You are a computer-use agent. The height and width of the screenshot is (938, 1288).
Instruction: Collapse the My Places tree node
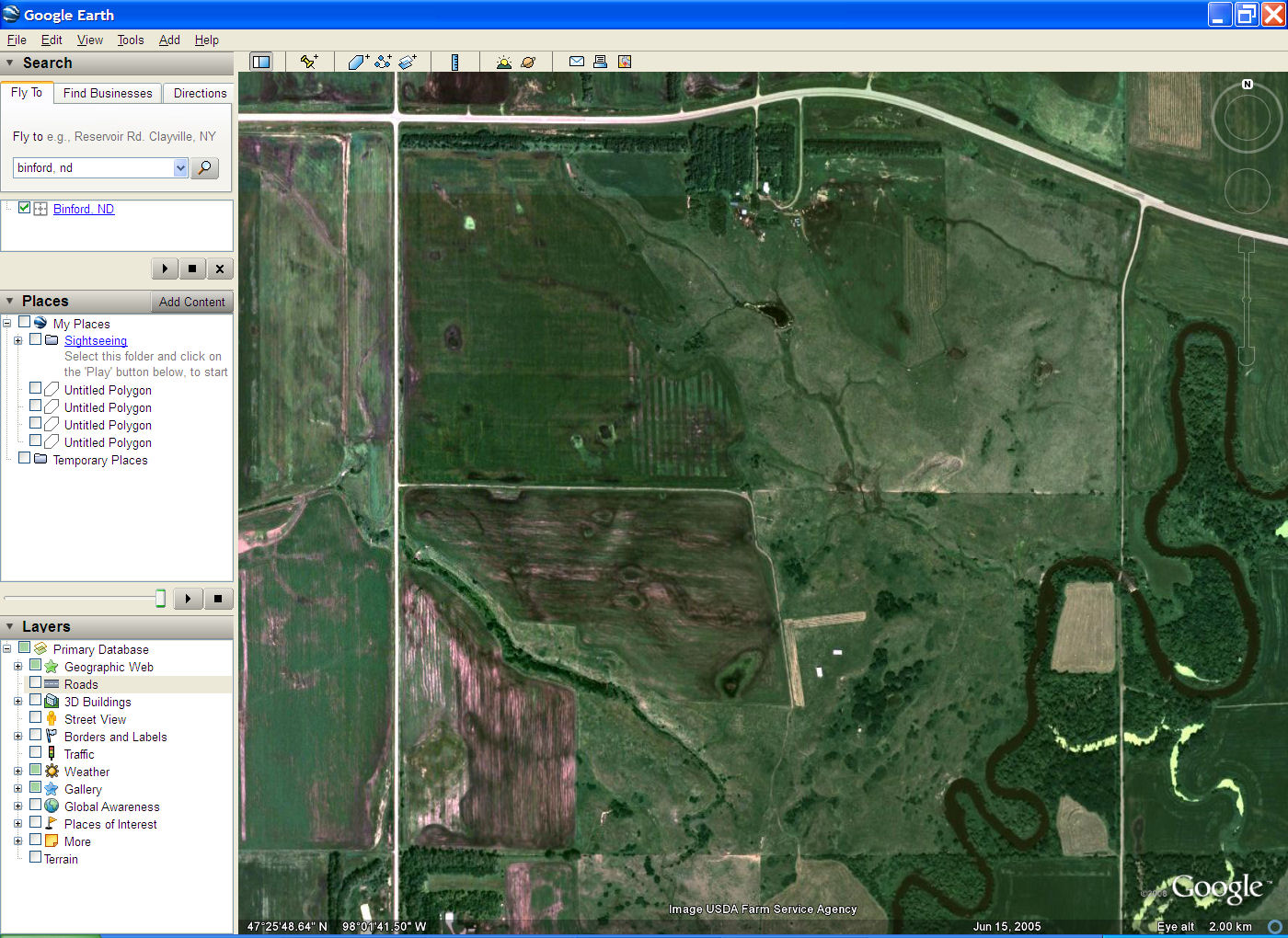point(7,323)
